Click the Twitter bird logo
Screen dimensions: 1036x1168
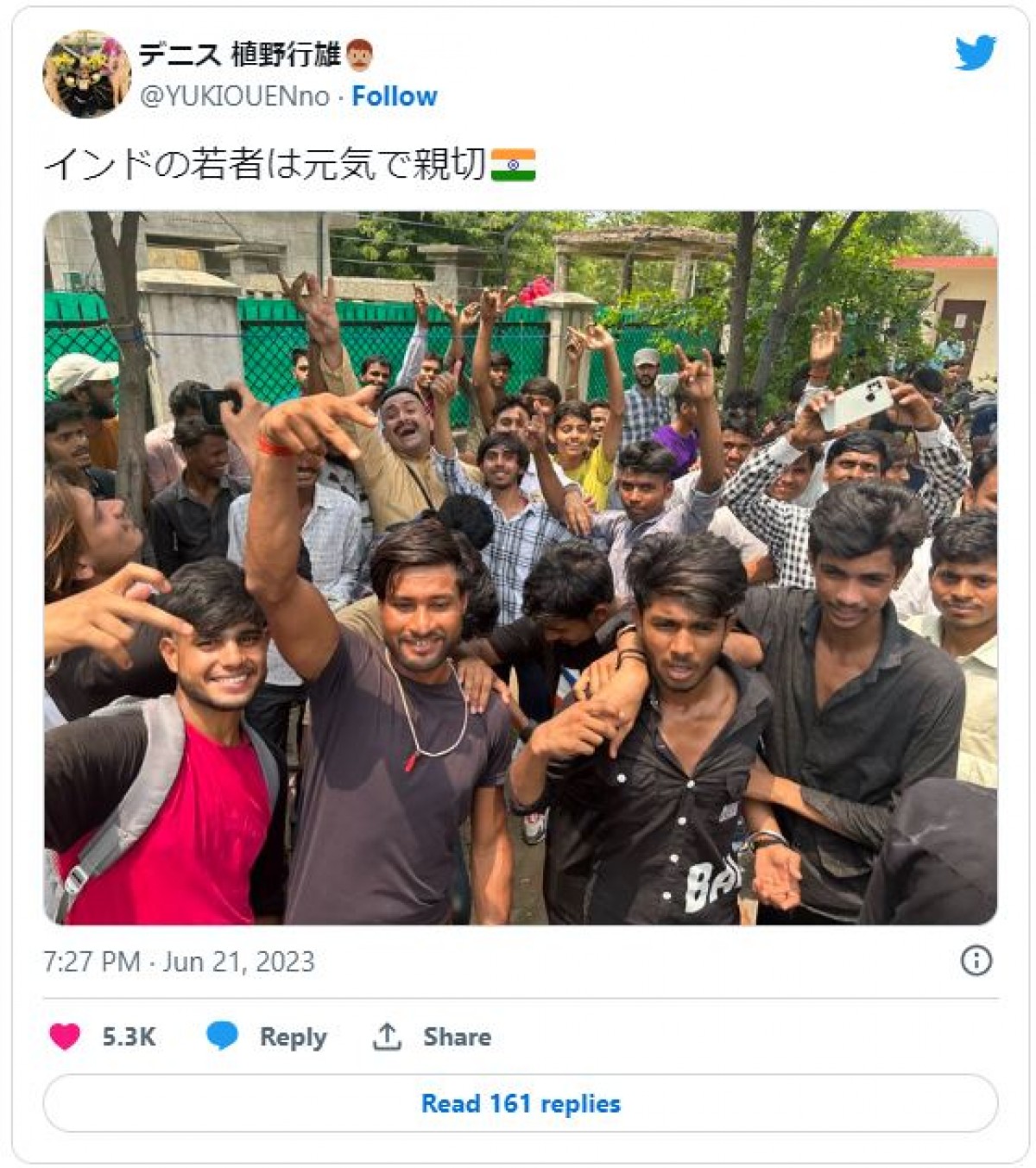coord(976,54)
